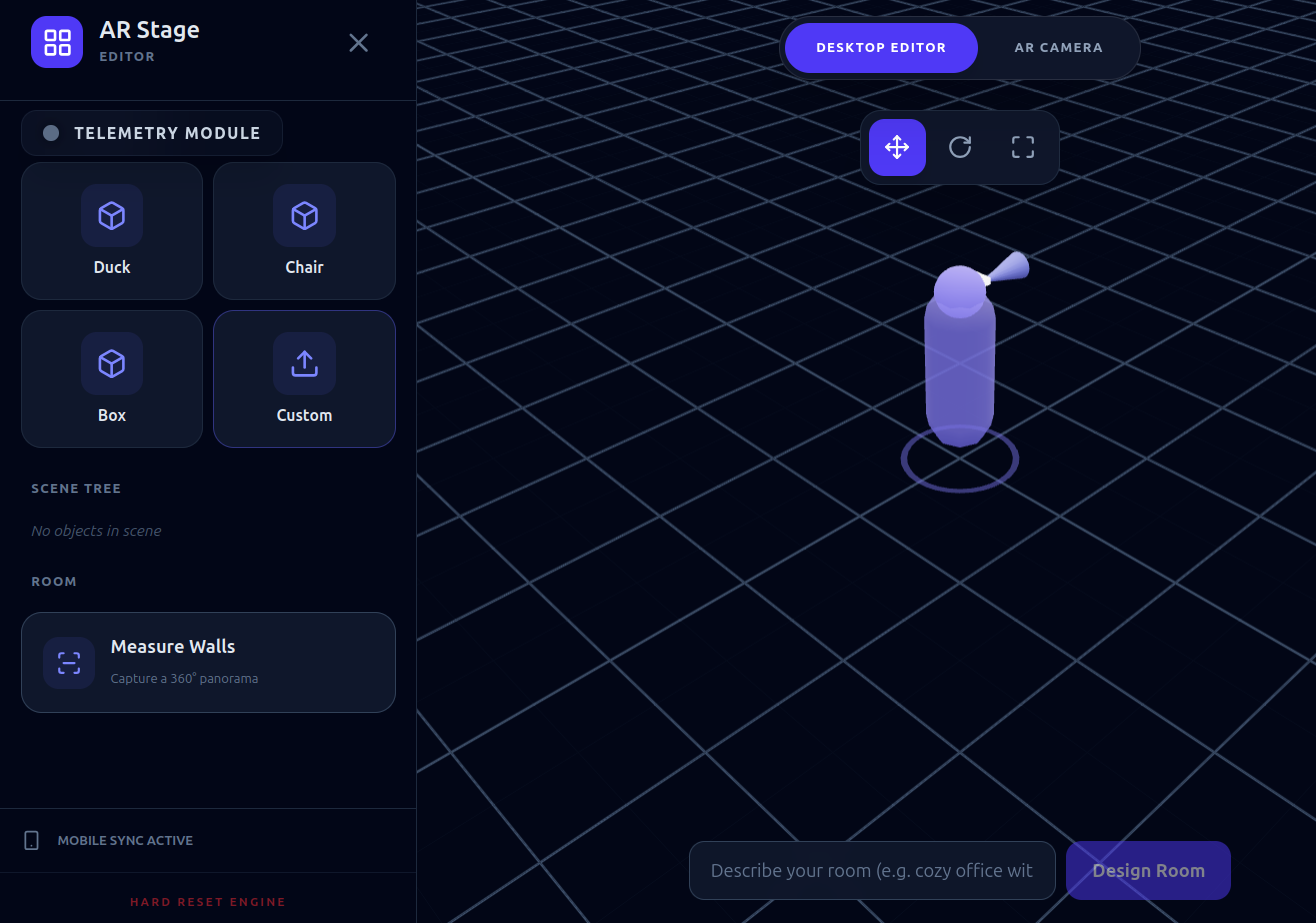Click the "Capture a 360° panorama" caption

184,679
